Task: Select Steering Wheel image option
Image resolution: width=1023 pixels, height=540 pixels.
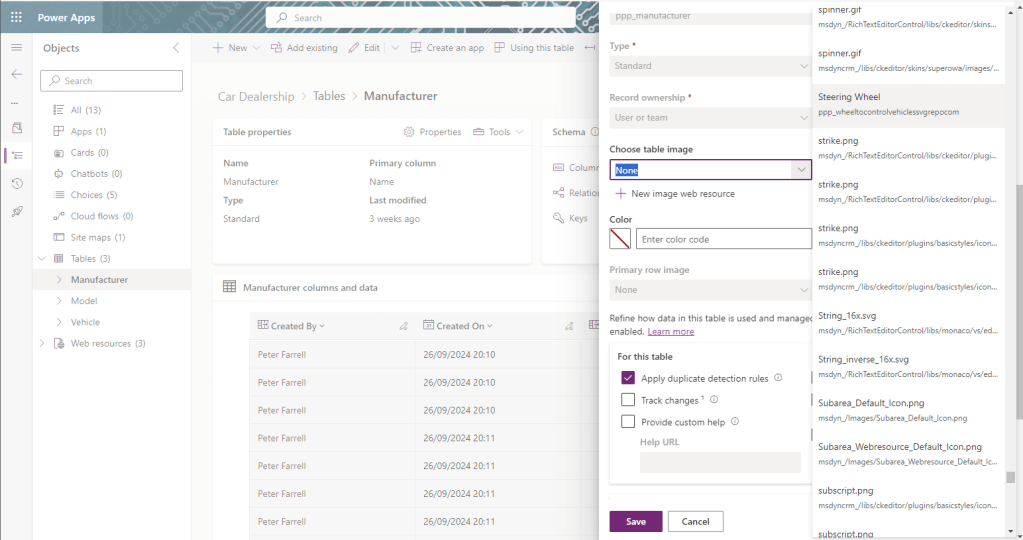Action: [x=908, y=104]
